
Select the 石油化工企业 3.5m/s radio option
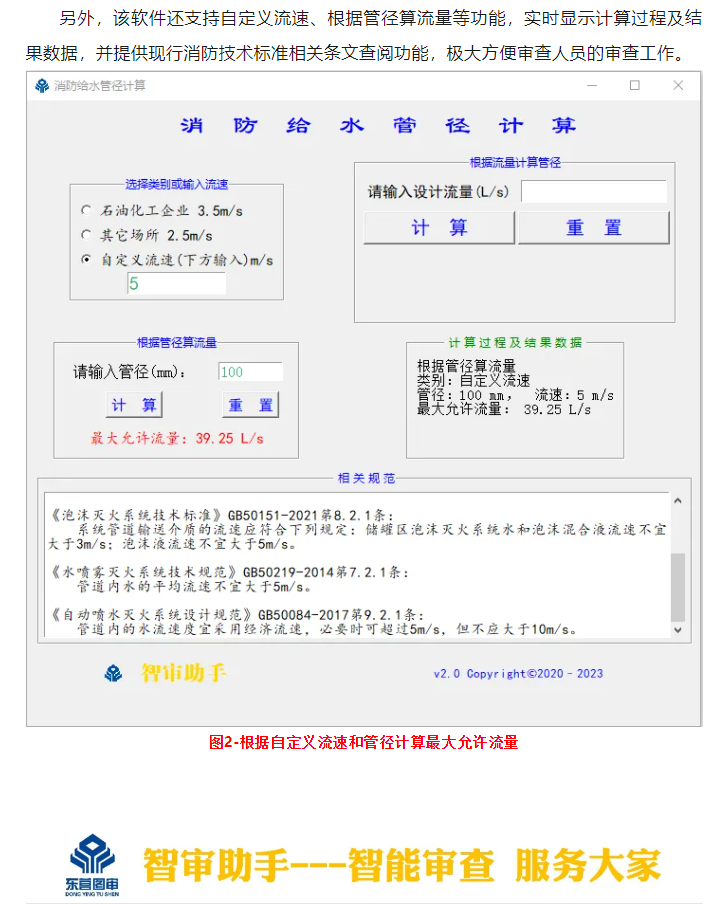pyautogui.click(x=86, y=210)
